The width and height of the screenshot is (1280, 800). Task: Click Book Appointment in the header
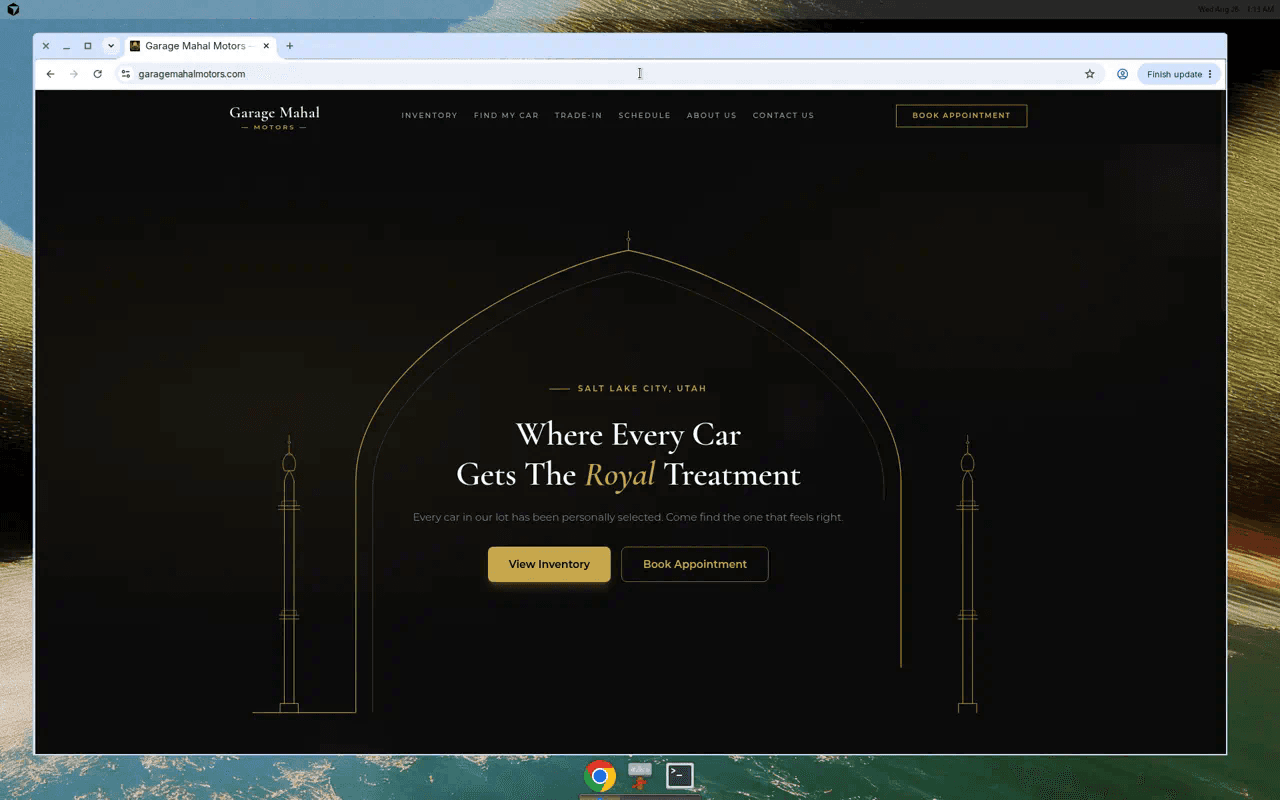[x=961, y=115]
